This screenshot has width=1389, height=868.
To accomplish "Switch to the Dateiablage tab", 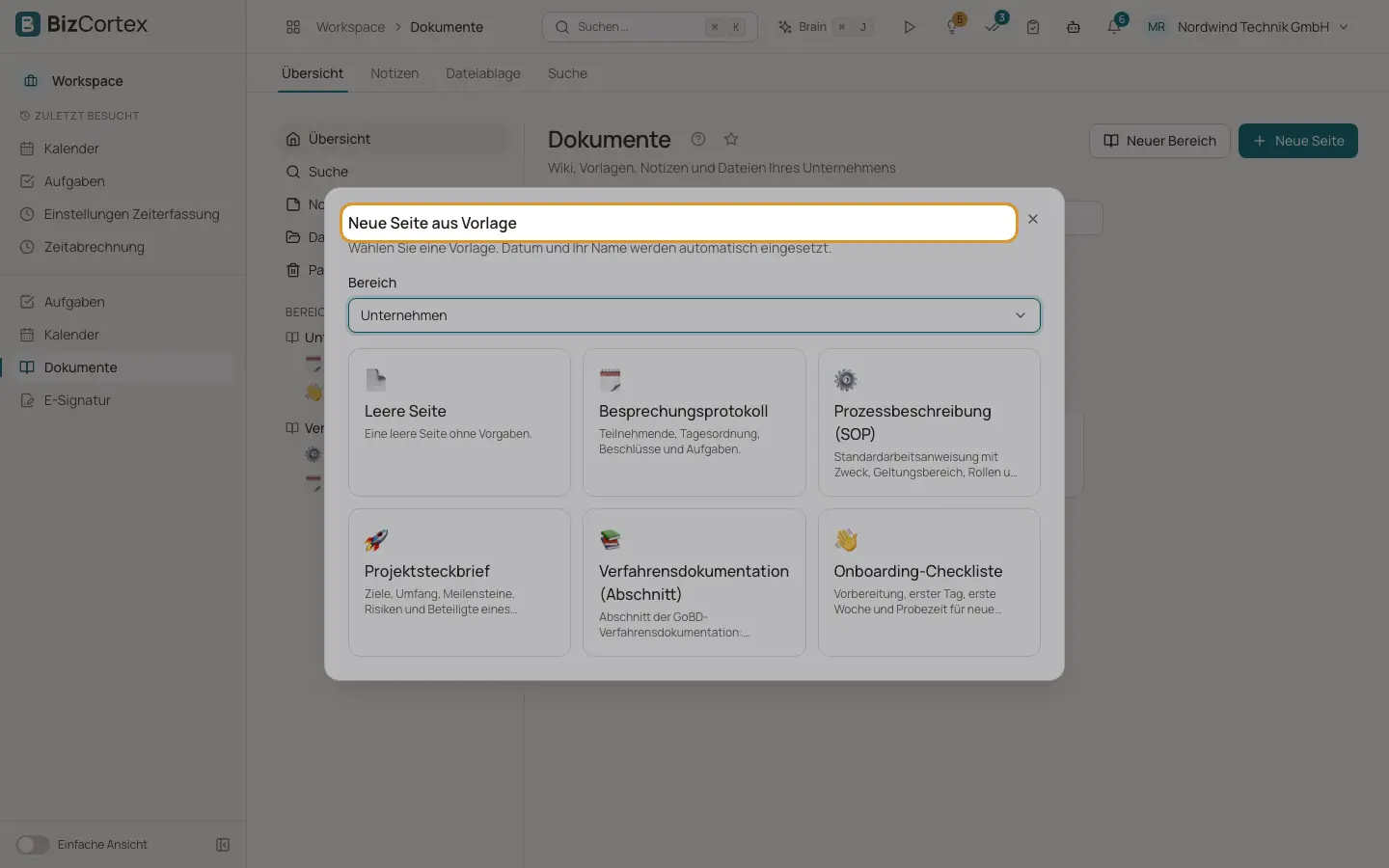I will (483, 73).
